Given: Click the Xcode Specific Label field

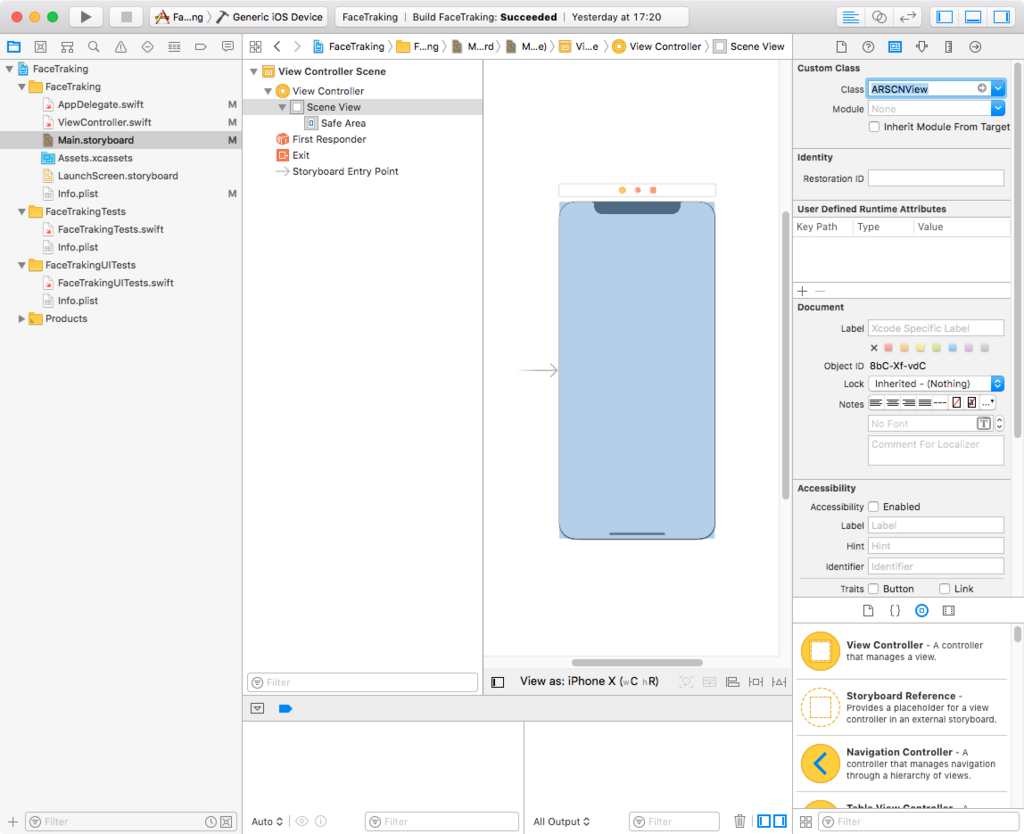Looking at the screenshot, I should [x=936, y=328].
